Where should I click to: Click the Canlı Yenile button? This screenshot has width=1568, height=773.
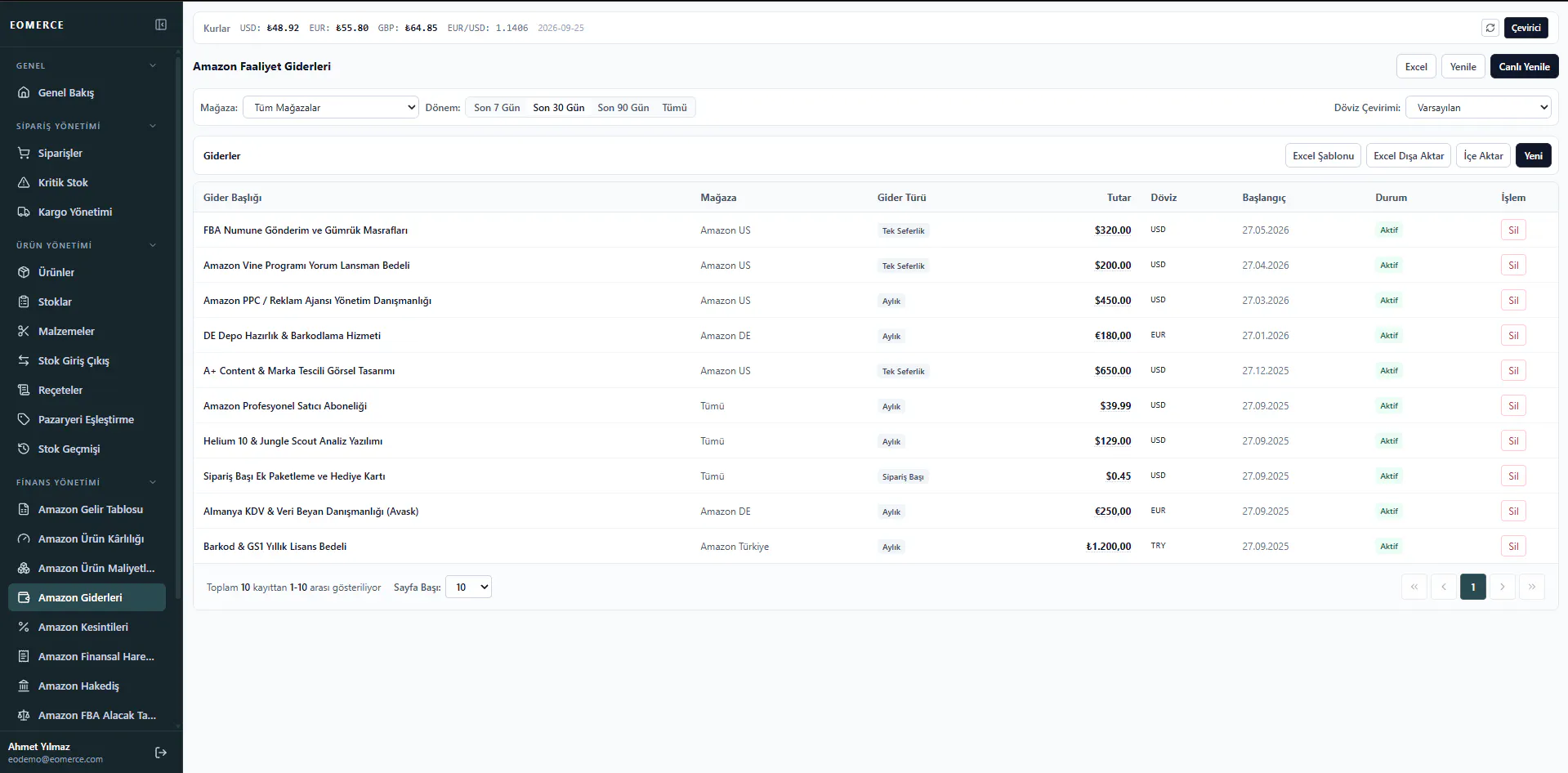coord(1525,66)
